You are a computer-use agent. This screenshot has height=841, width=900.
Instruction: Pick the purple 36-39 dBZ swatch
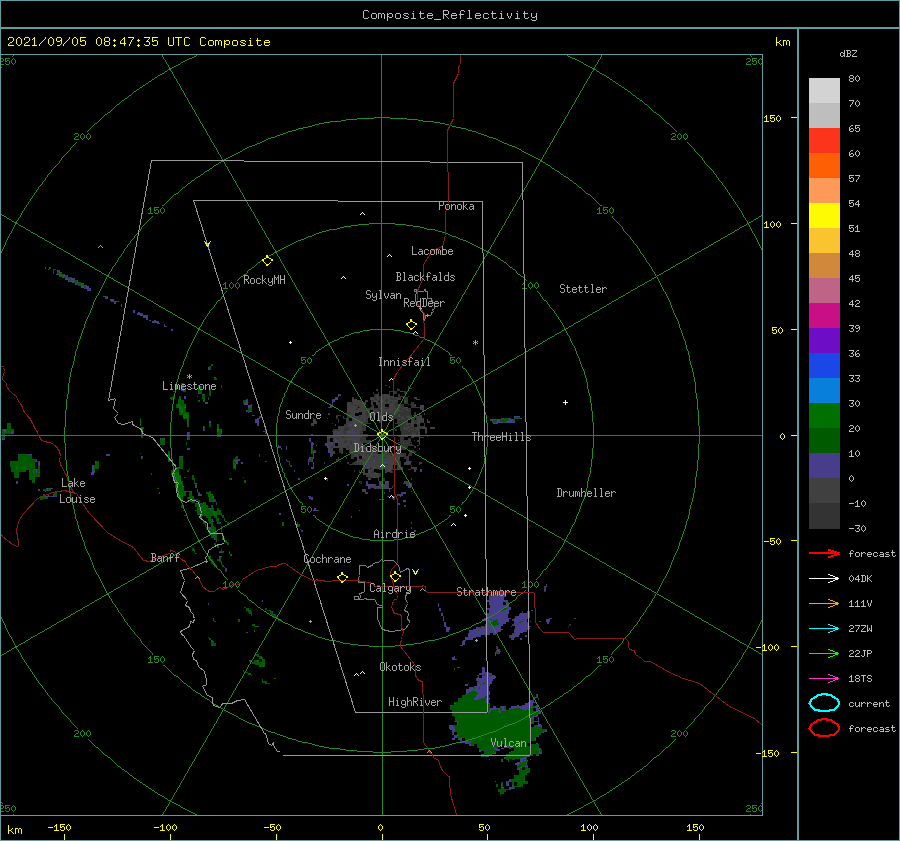pos(824,340)
